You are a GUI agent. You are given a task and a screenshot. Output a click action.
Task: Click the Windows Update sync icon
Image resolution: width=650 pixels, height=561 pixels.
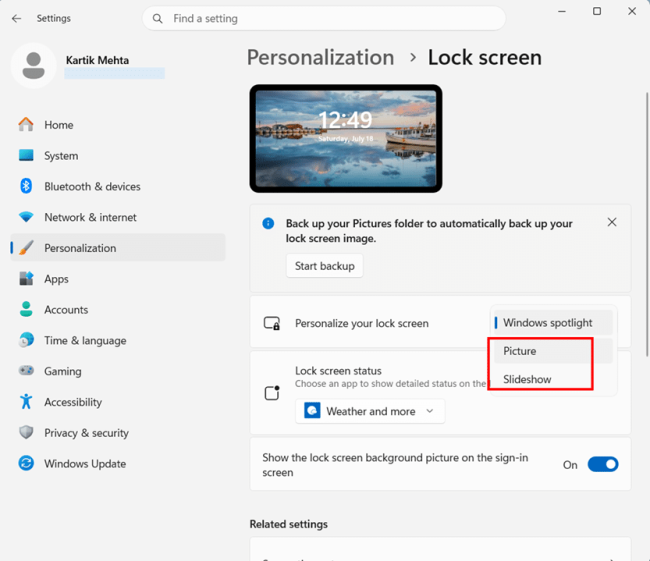26,463
